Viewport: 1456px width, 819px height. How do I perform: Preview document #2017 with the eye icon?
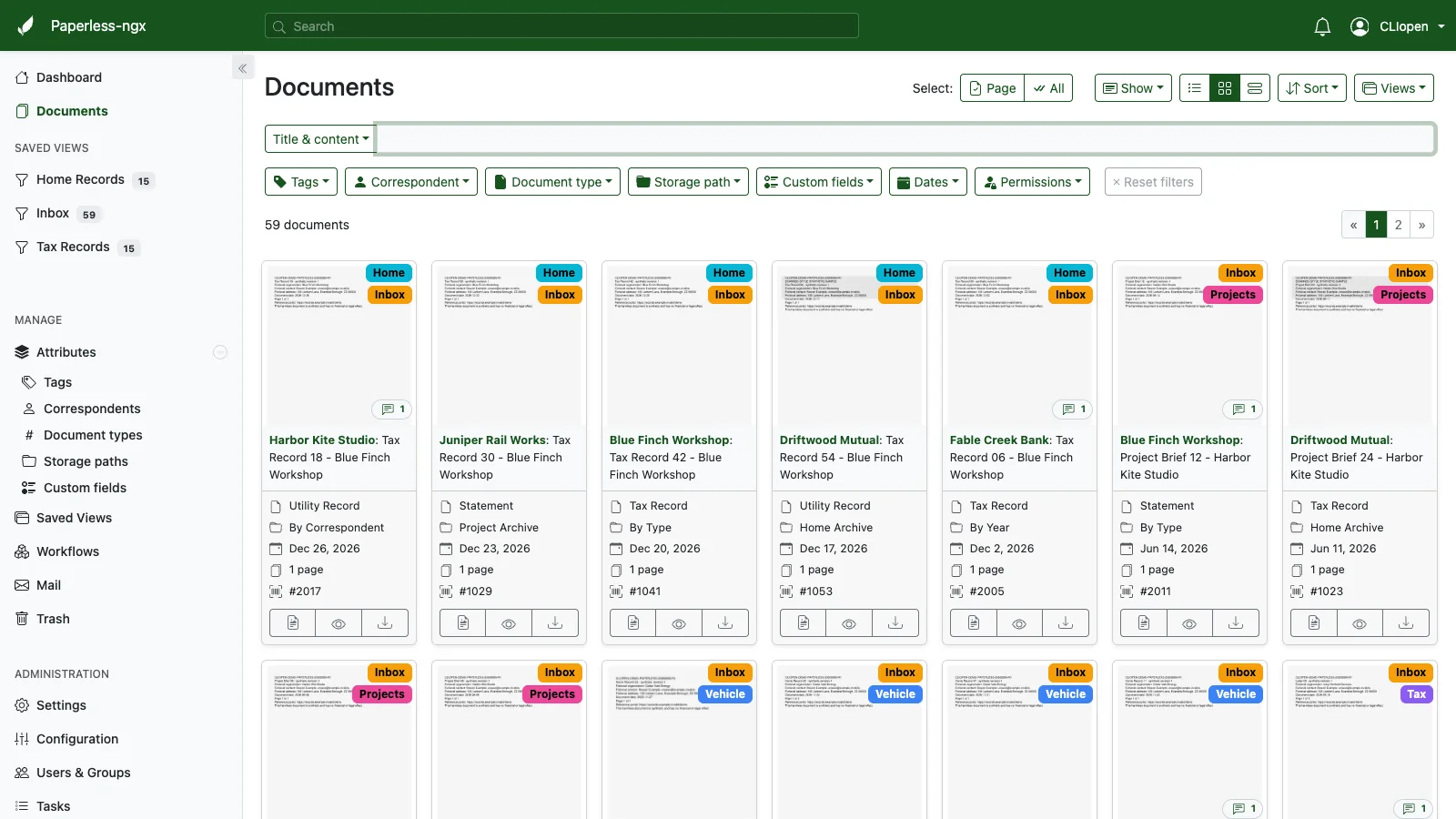339,623
